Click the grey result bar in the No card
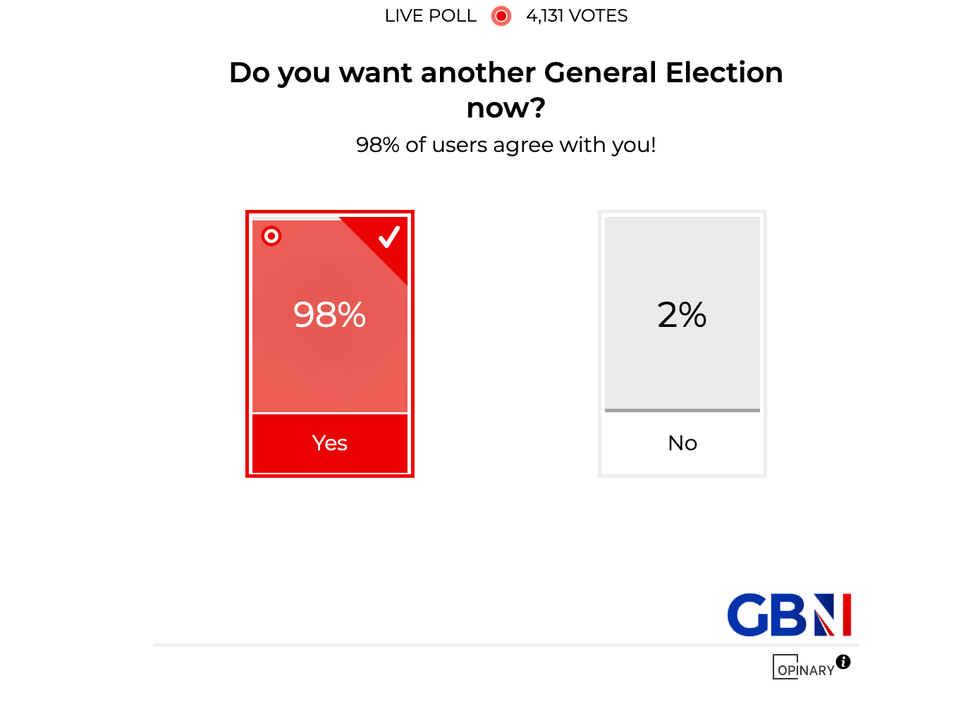 pyautogui.click(x=682, y=410)
